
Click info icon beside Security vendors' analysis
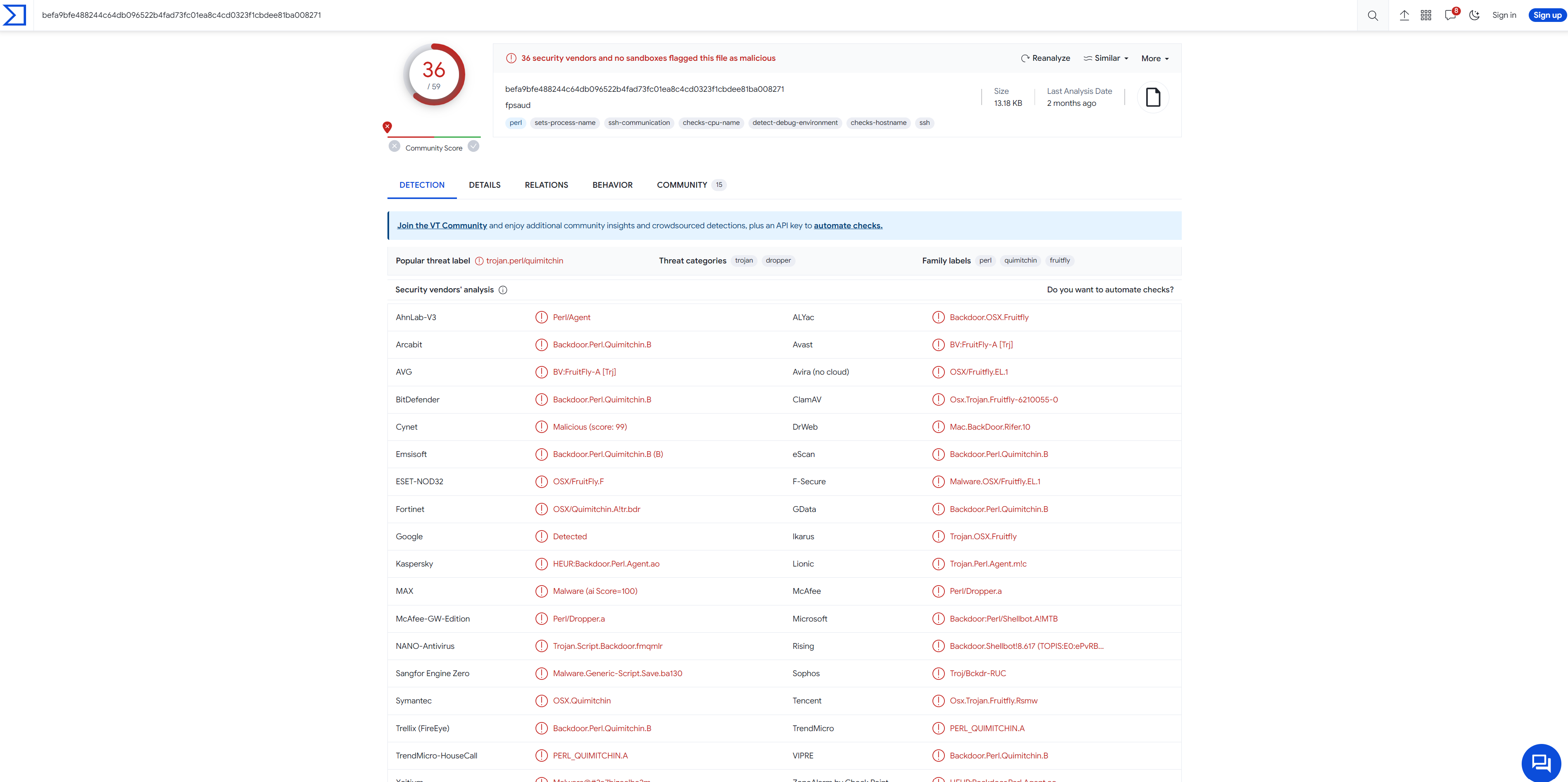click(503, 289)
